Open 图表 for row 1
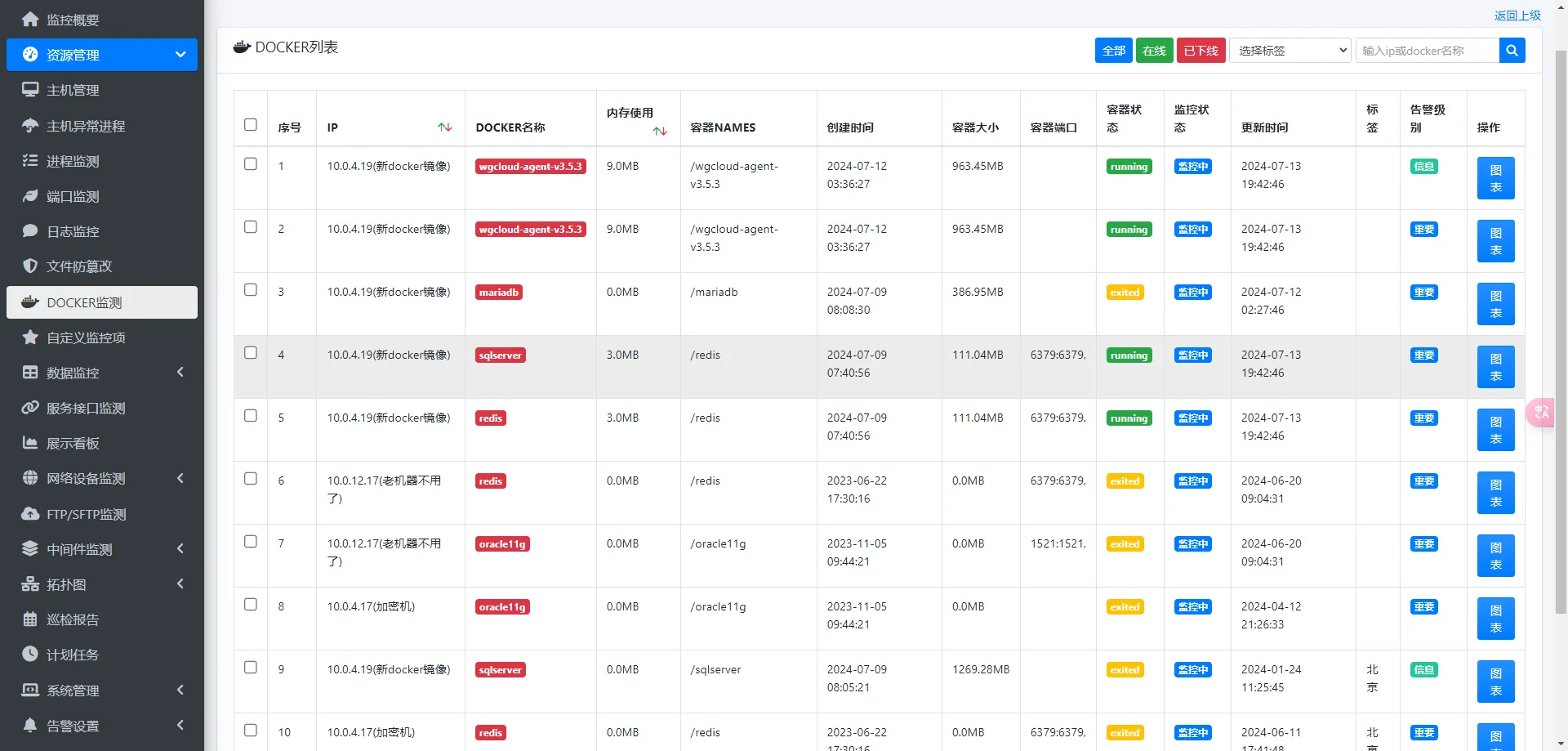This screenshot has width=1568, height=751. (x=1496, y=178)
